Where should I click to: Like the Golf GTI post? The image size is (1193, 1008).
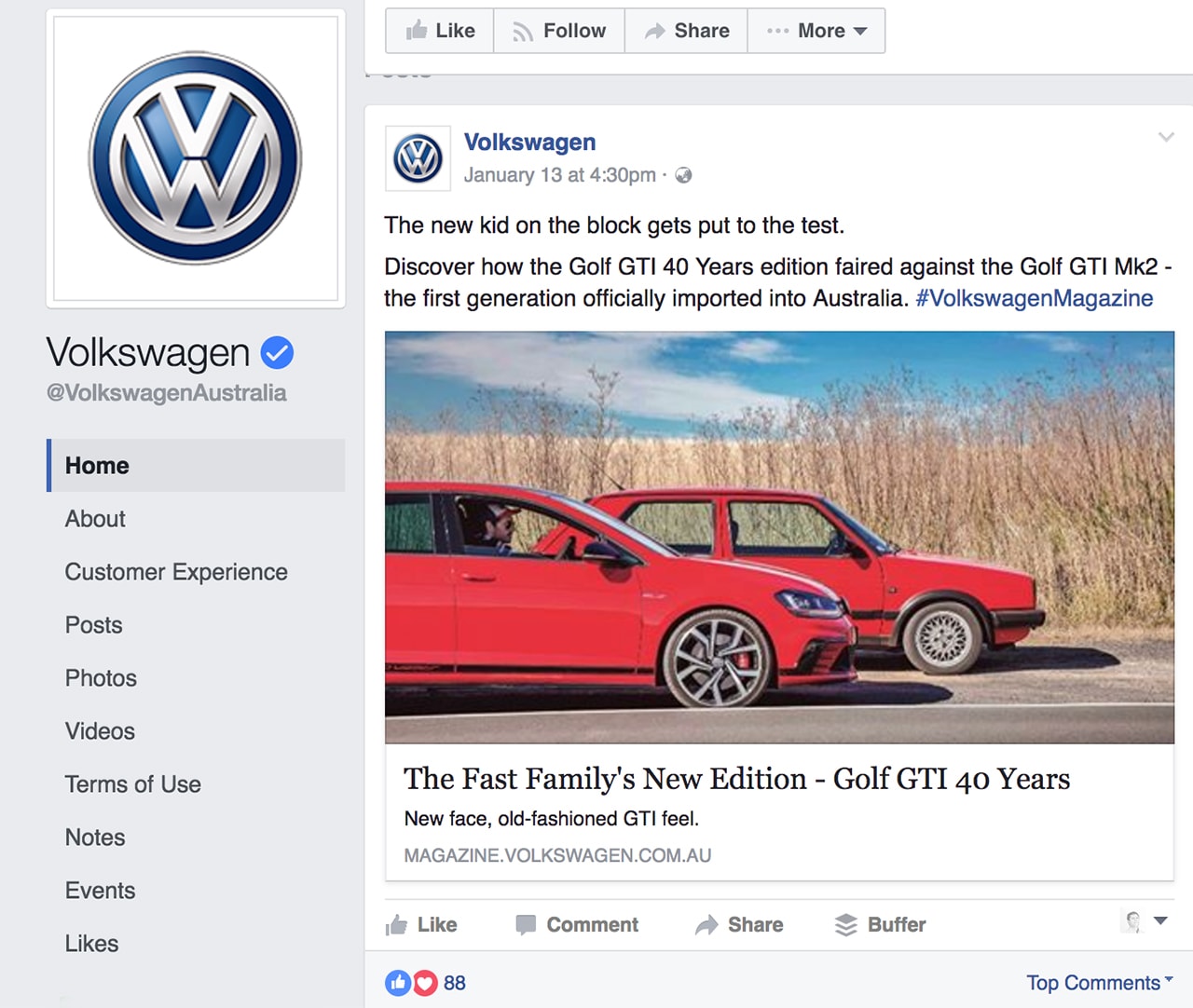pyautogui.click(x=421, y=925)
